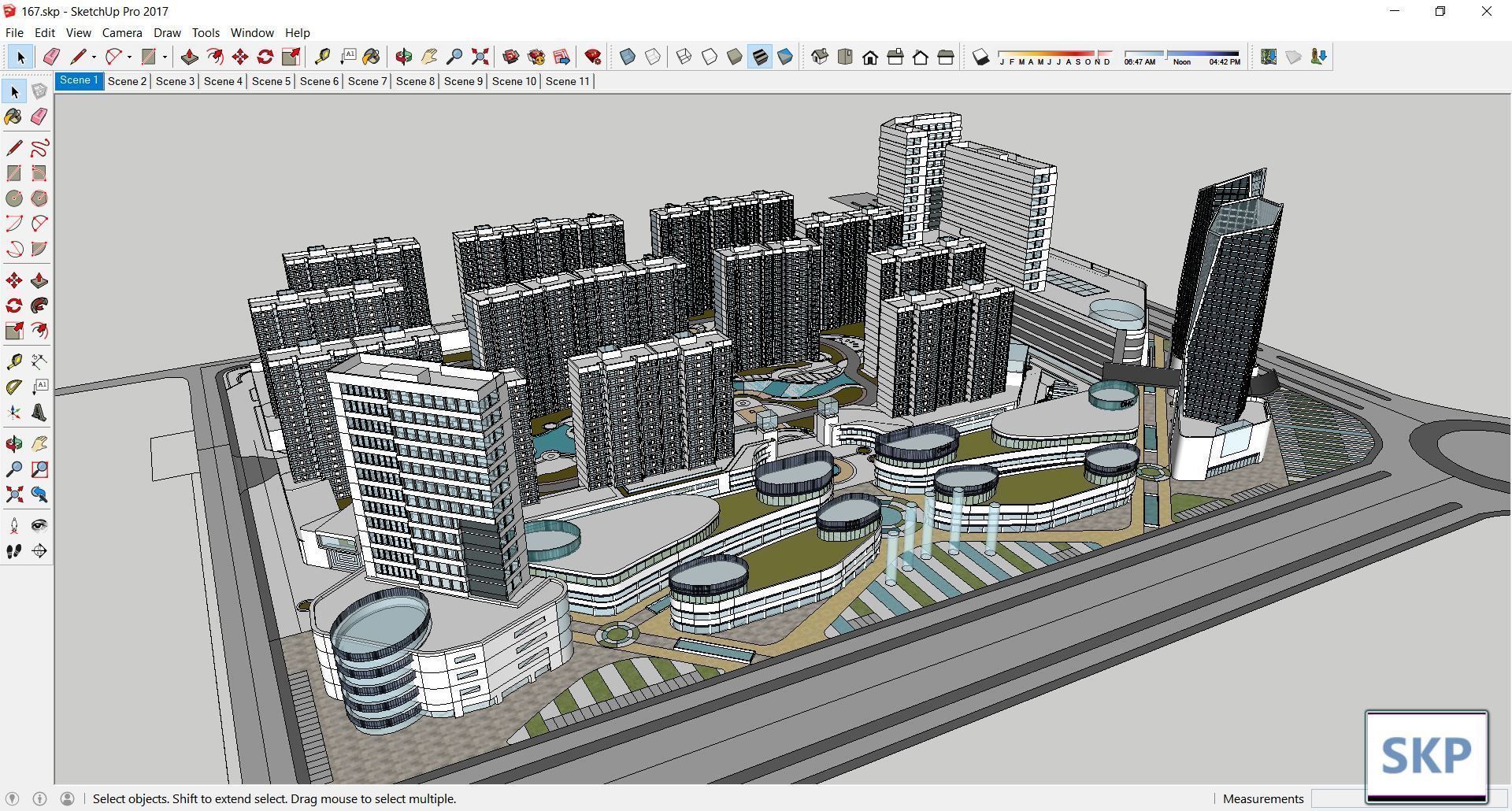Select the Walk footprints tool
The width and height of the screenshot is (1512, 811).
14,551
